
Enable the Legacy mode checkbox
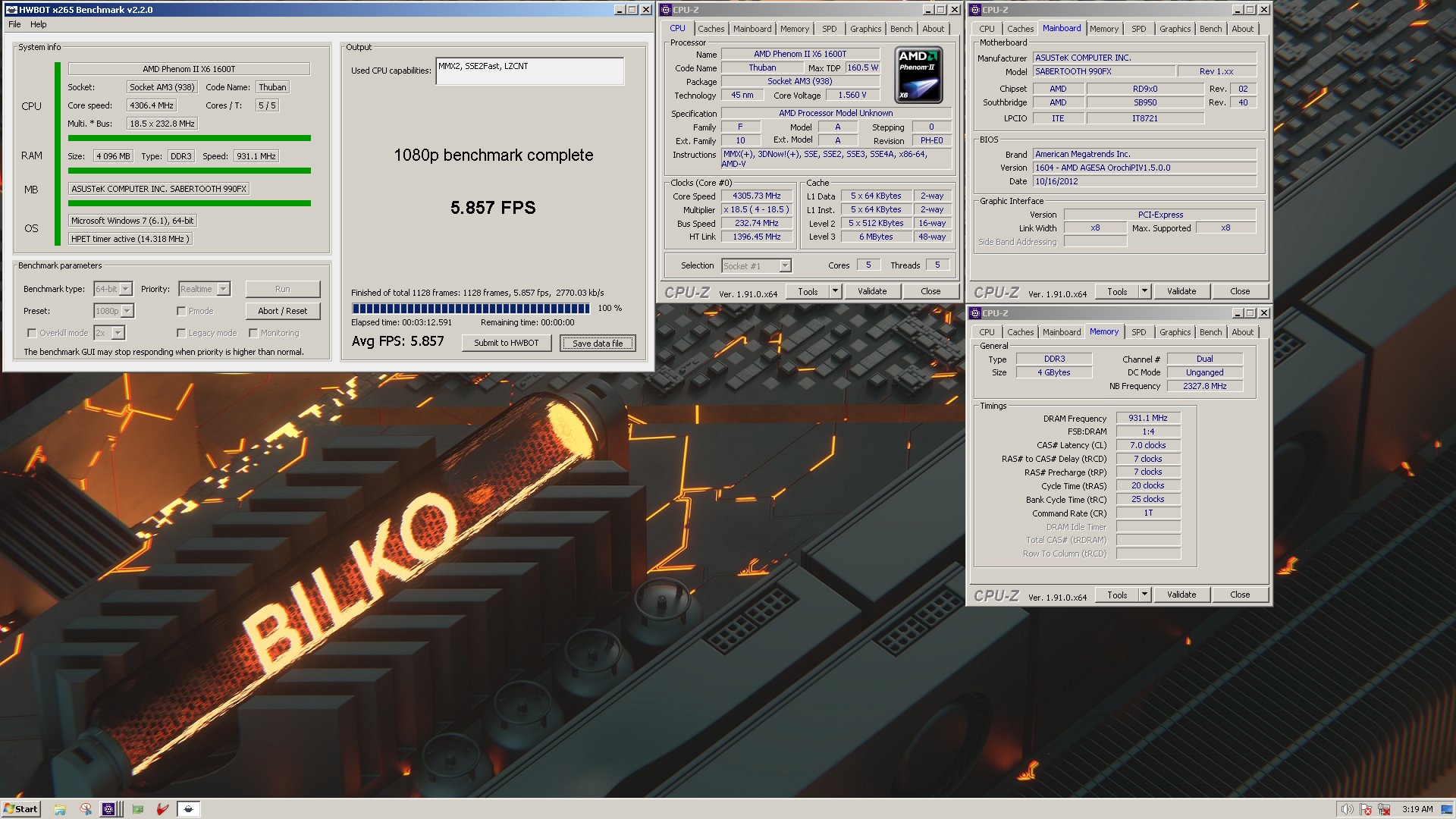pyautogui.click(x=181, y=333)
